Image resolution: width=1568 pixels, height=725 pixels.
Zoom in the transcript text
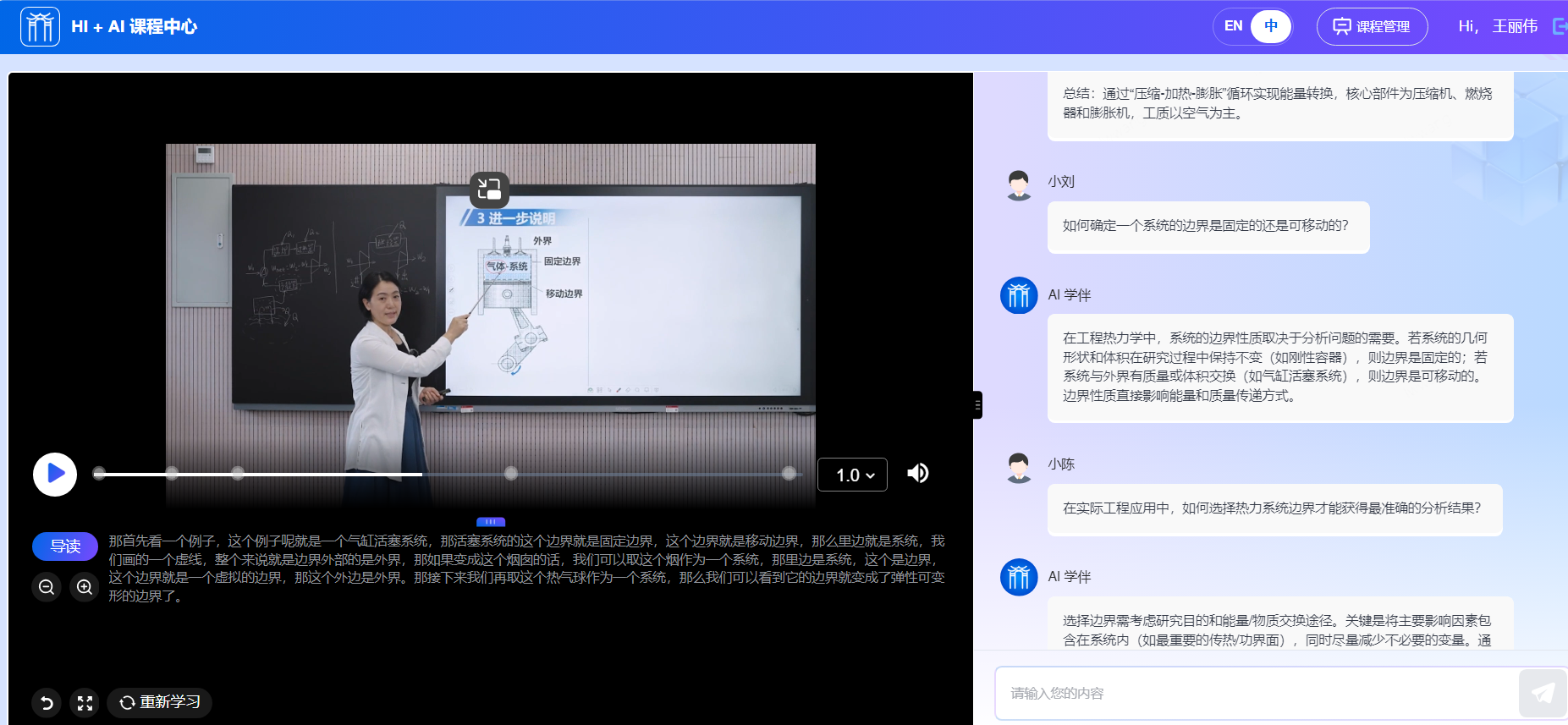coord(85,586)
